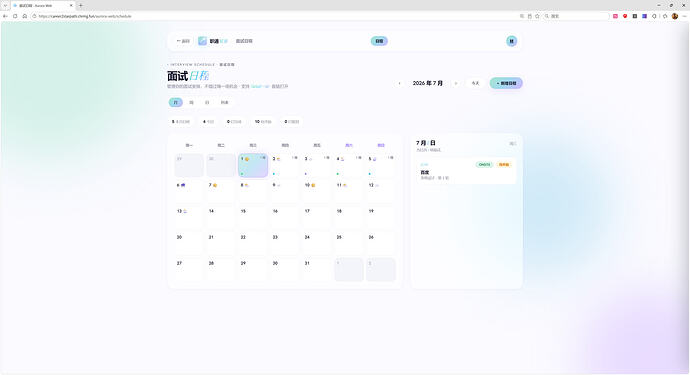Open a new browser tab with plus icon
The height and width of the screenshot is (375, 690).
pos(81,5)
